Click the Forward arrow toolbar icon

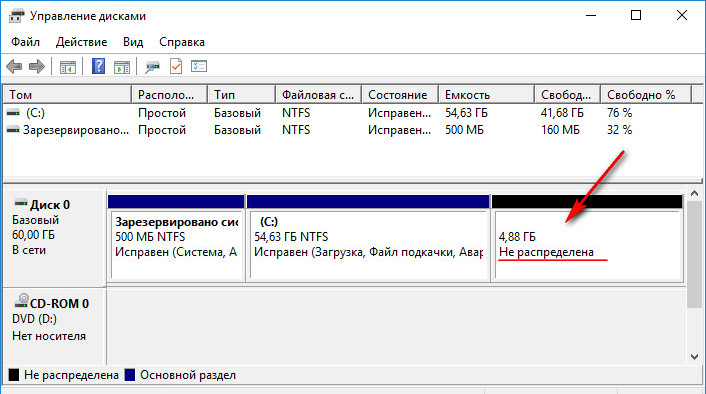(36, 67)
